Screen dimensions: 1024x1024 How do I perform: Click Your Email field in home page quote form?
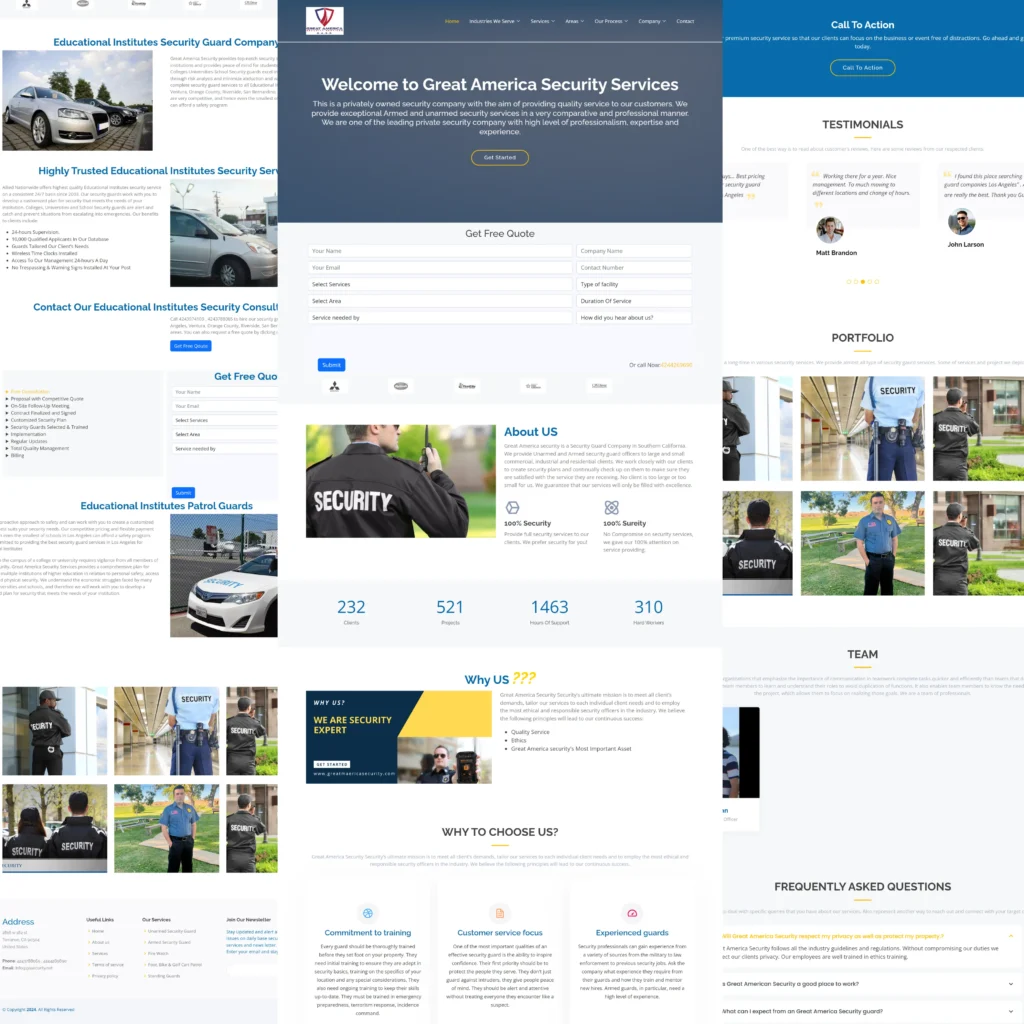click(x=440, y=268)
